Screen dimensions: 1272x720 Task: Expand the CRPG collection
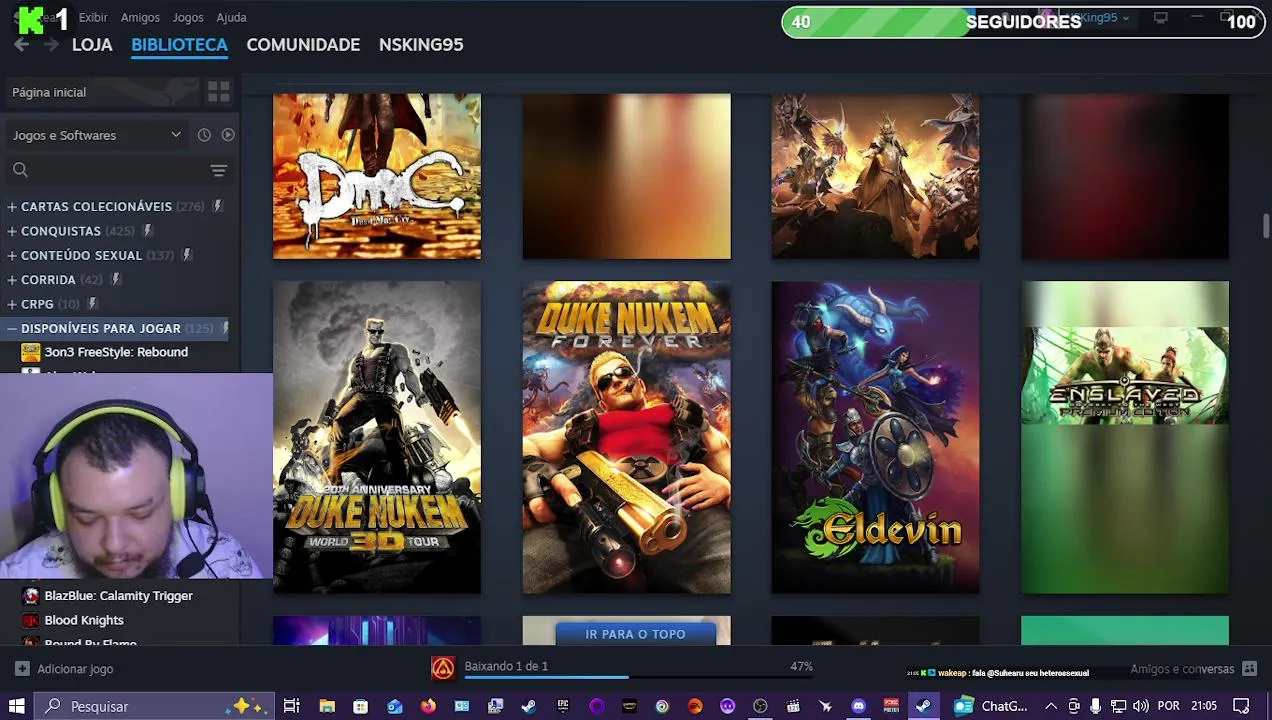[x=12, y=304]
